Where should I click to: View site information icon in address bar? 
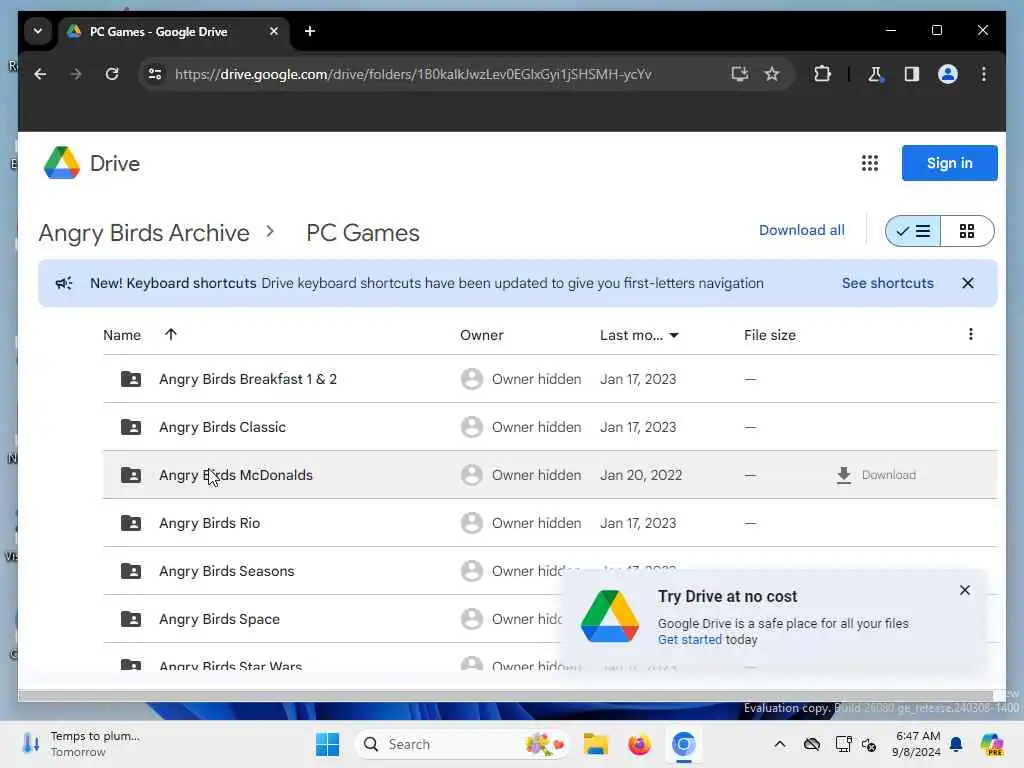155,74
